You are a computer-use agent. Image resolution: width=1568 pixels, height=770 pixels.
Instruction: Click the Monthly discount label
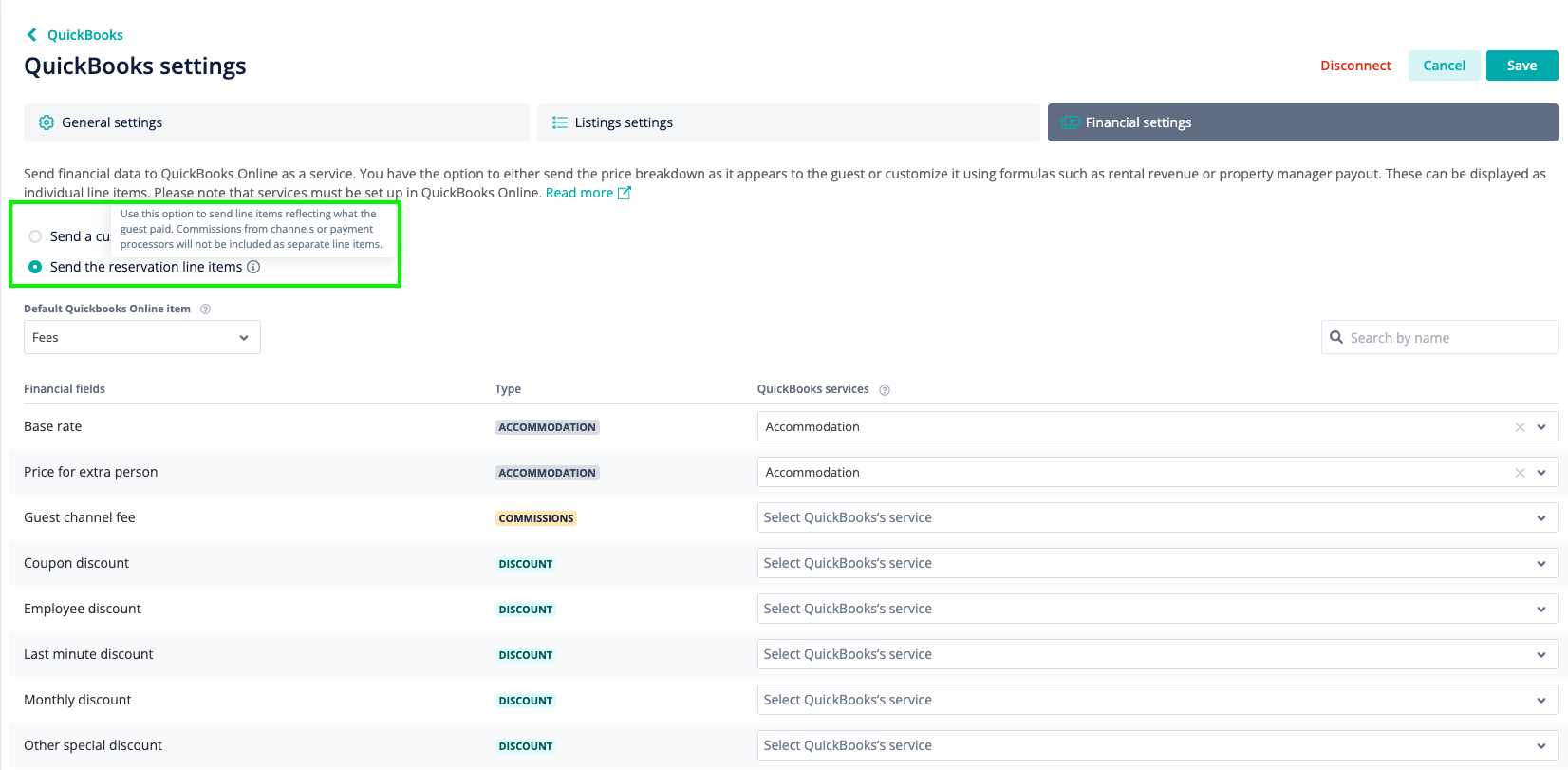tap(78, 700)
